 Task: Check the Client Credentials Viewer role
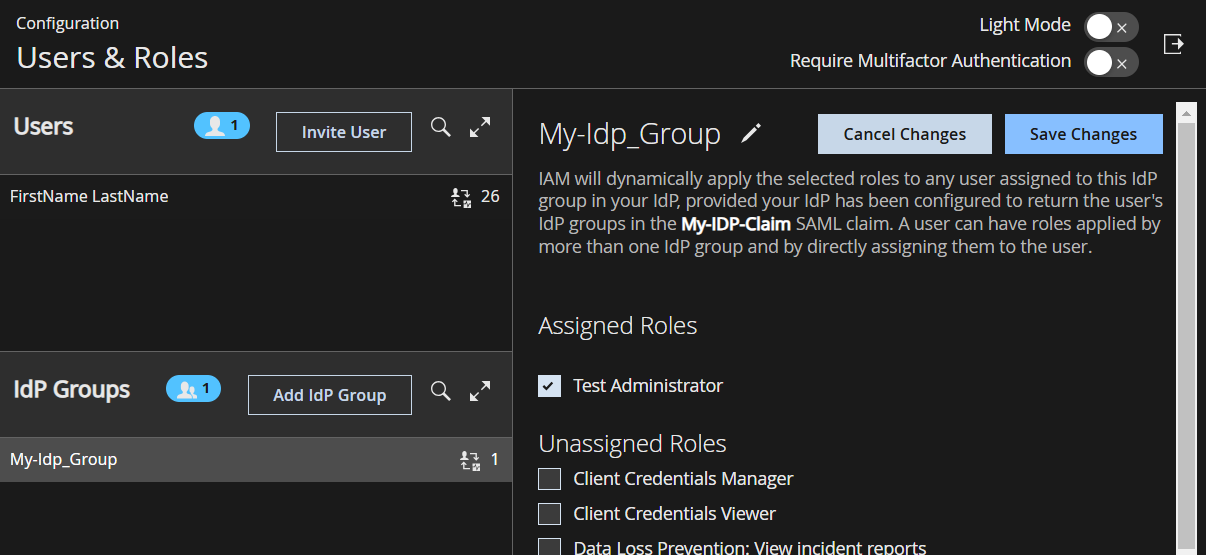click(549, 514)
